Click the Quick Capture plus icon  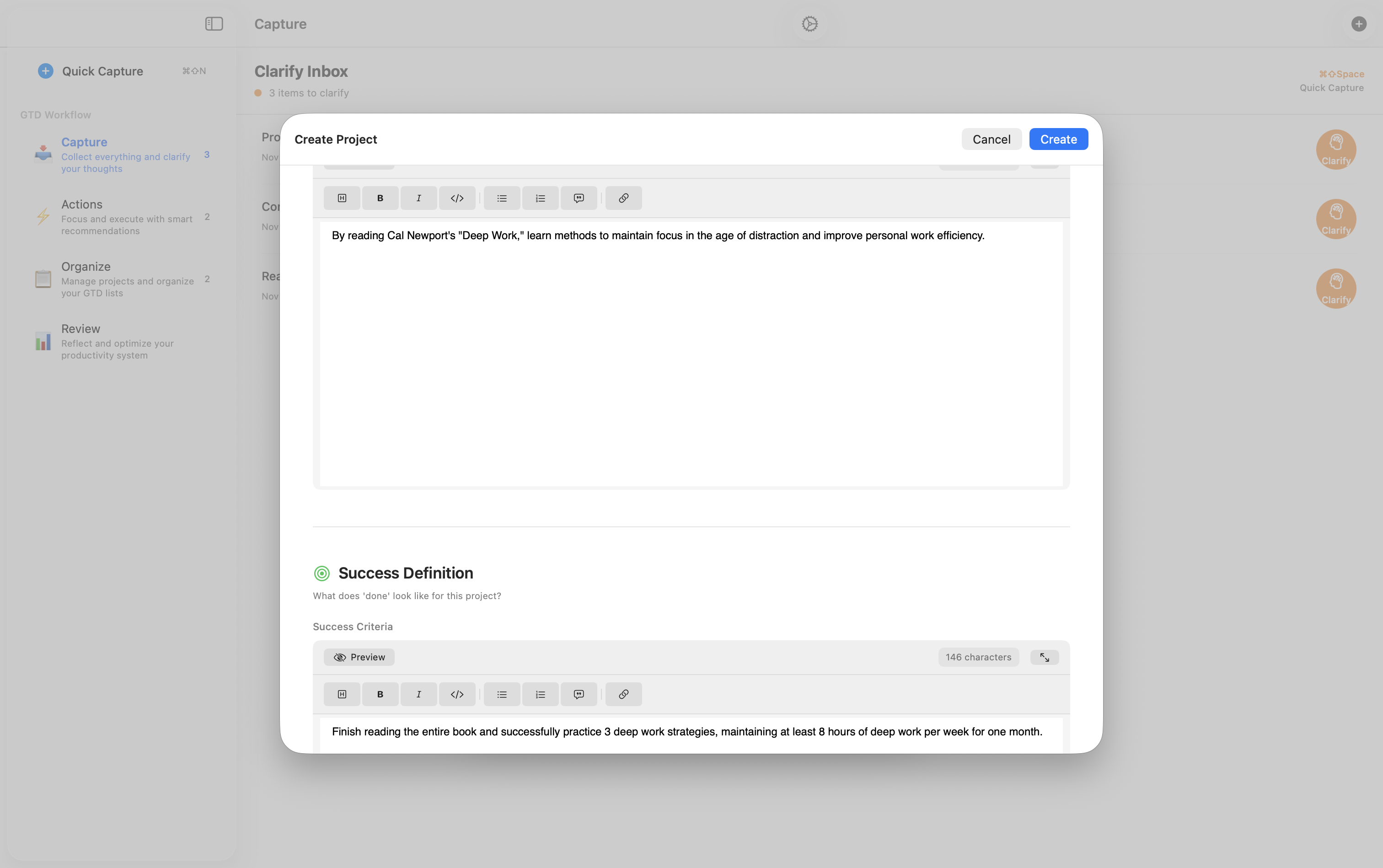(45, 70)
